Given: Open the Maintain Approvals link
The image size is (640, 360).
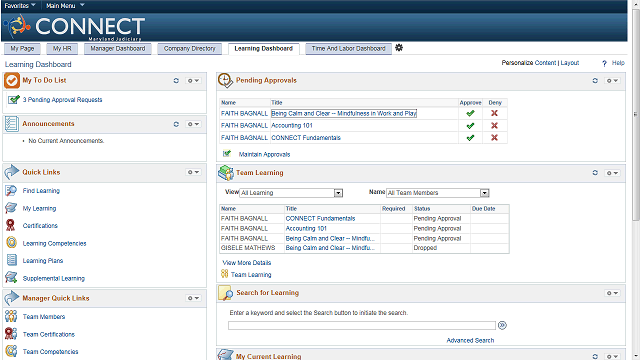Looking at the screenshot, I should tap(264, 154).
